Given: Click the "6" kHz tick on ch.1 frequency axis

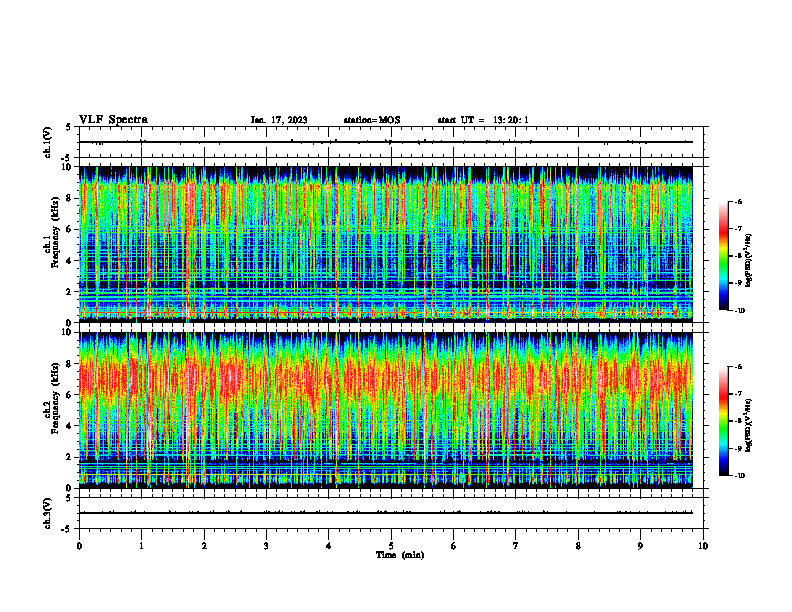Looking at the screenshot, I should 71,229.
